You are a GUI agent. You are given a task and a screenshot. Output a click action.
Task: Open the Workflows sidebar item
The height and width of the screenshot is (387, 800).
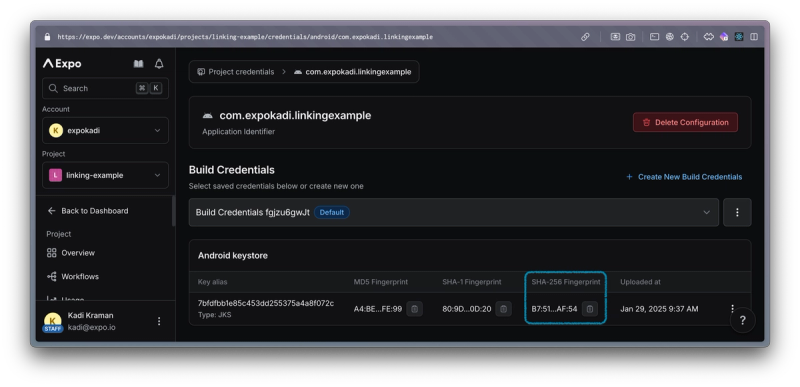pyautogui.click(x=73, y=276)
